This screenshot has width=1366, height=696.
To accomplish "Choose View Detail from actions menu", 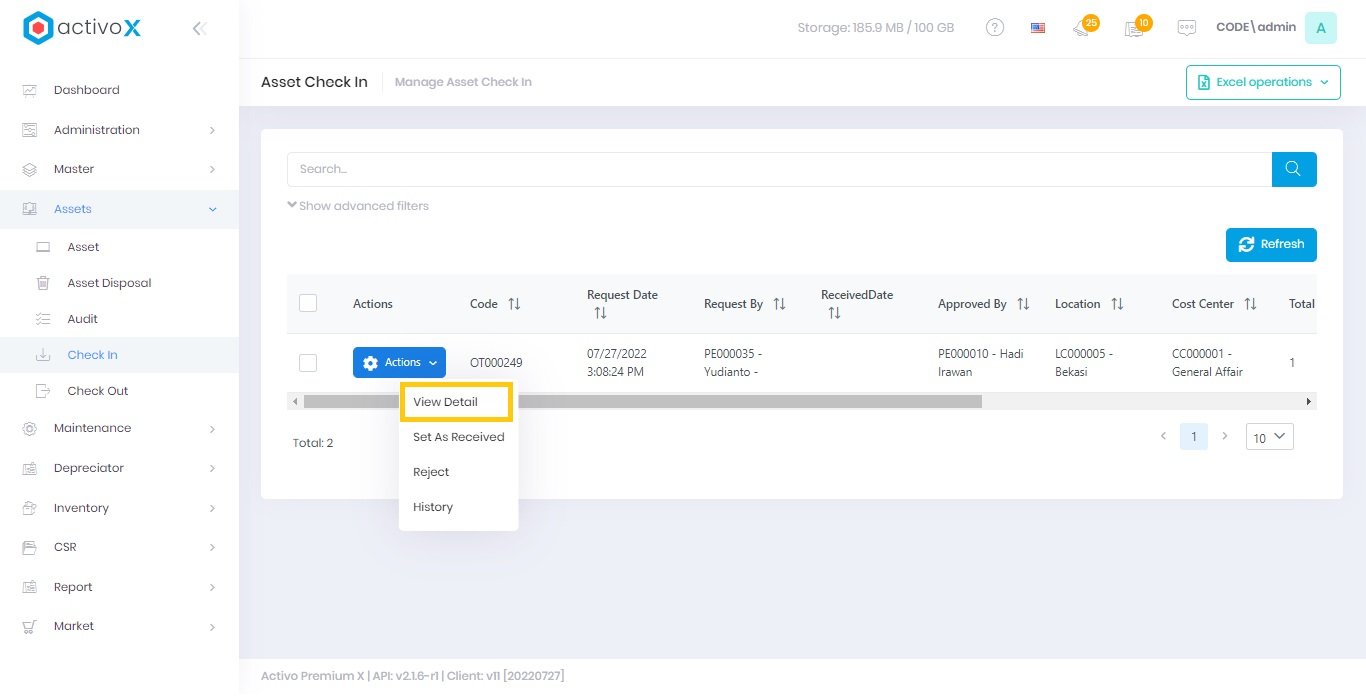I will [445, 402].
